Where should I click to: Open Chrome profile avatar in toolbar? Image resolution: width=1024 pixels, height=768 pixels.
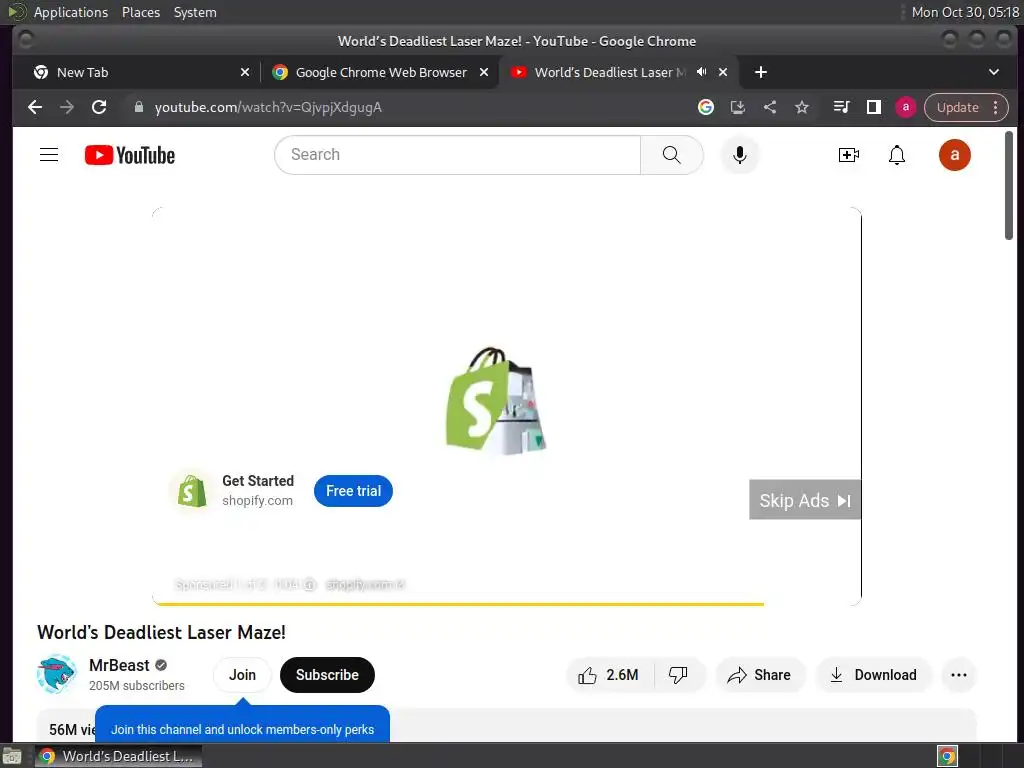[x=905, y=107]
